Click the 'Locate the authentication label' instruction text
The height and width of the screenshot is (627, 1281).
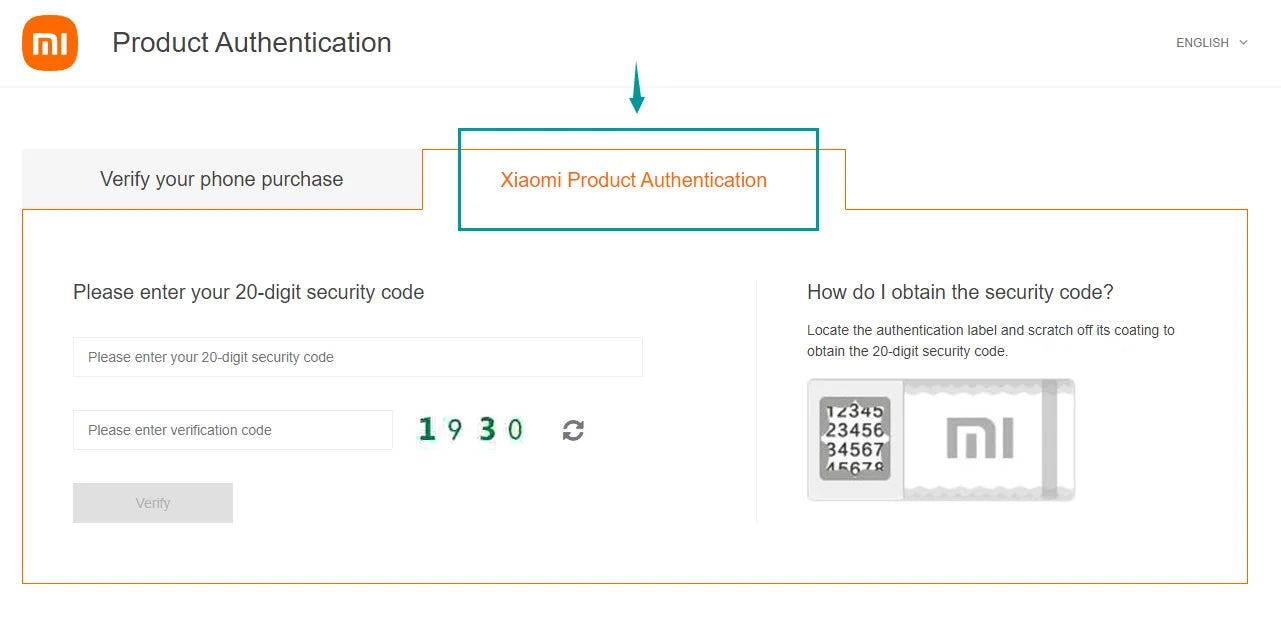click(x=990, y=340)
